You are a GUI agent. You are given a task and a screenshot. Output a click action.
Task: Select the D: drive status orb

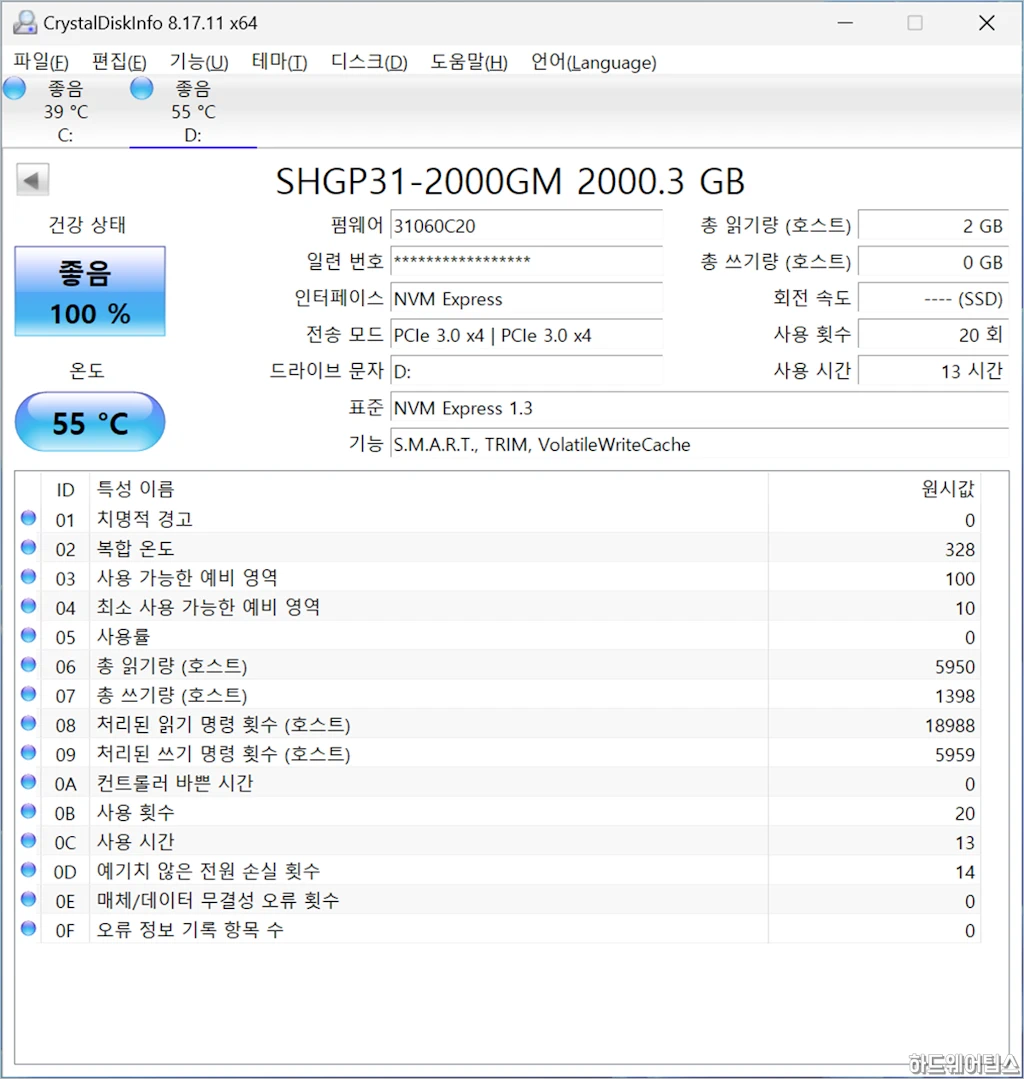pyautogui.click(x=142, y=89)
